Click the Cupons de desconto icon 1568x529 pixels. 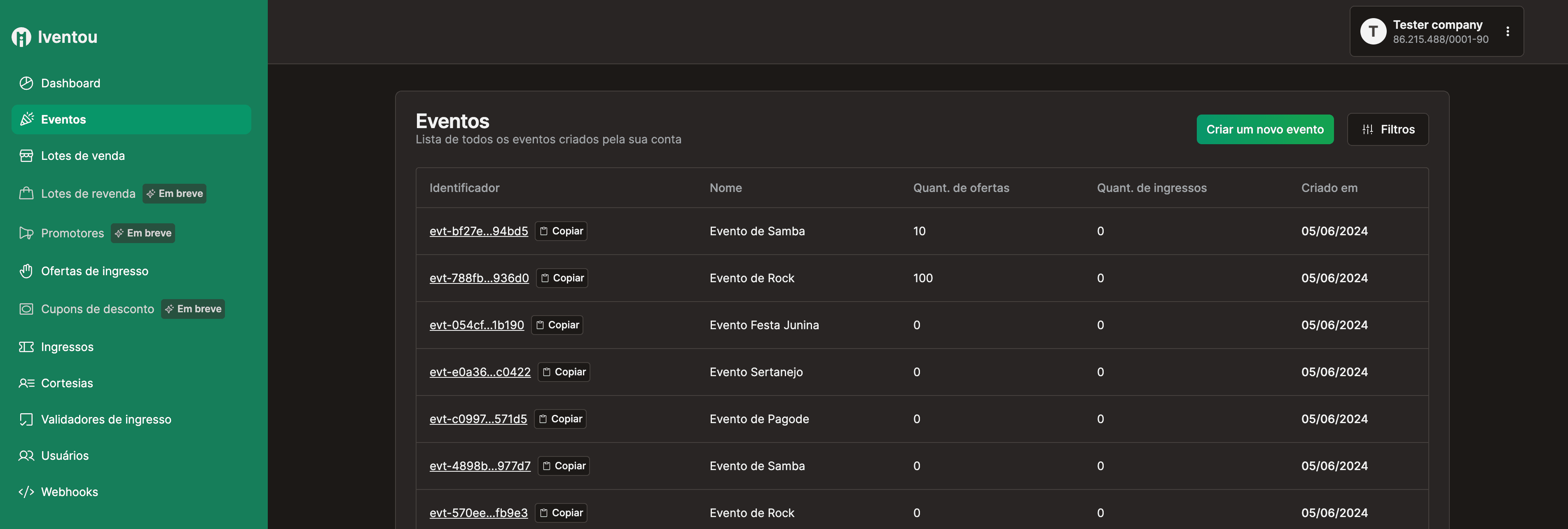coord(26,309)
